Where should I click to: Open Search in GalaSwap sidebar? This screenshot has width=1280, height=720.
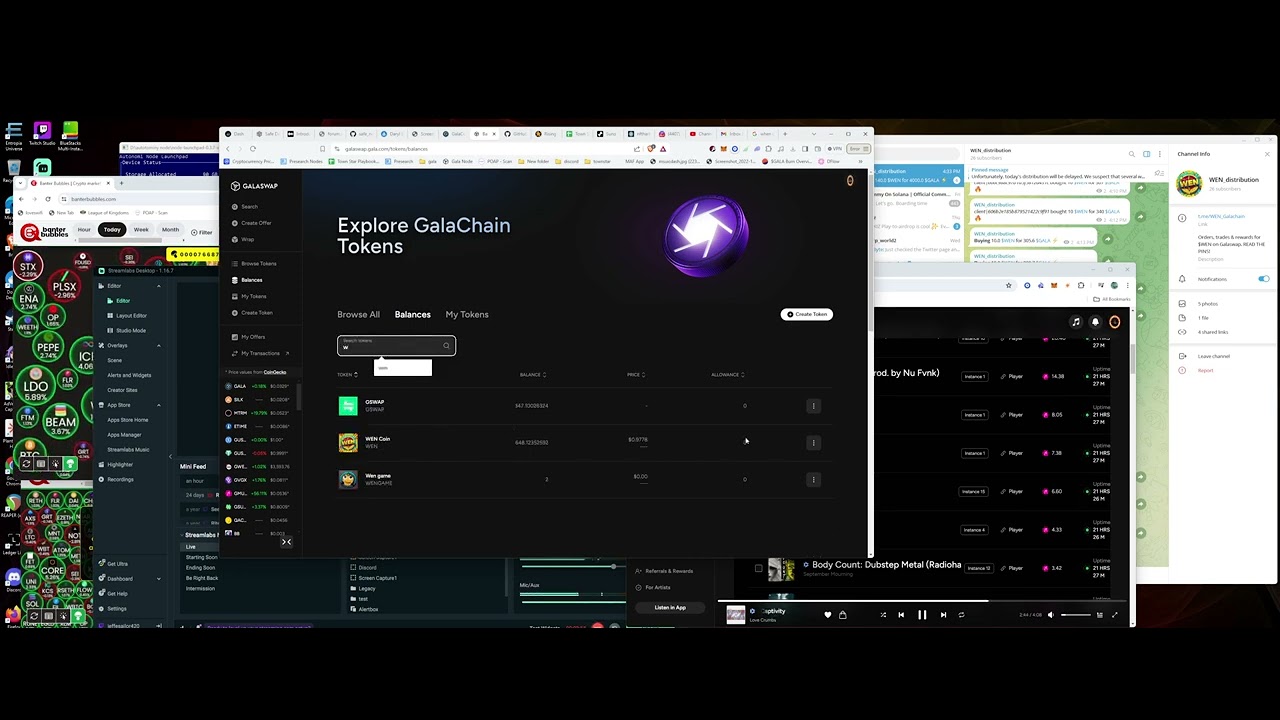pyautogui.click(x=245, y=207)
